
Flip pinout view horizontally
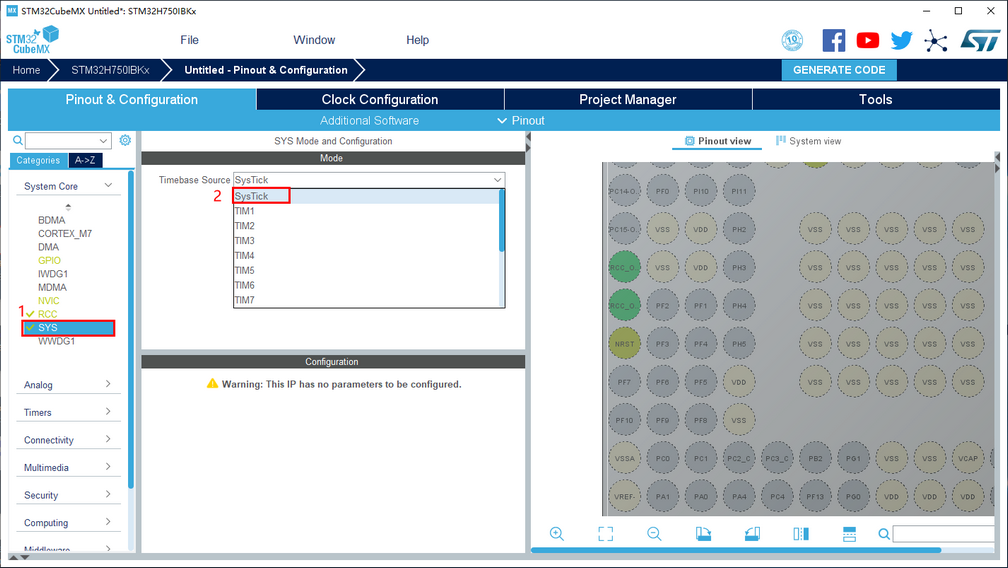[x=801, y=534]
